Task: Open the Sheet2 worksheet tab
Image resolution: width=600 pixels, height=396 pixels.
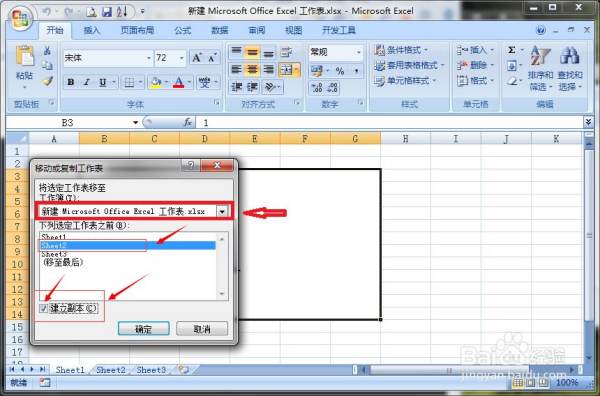Action: point(111,370)
